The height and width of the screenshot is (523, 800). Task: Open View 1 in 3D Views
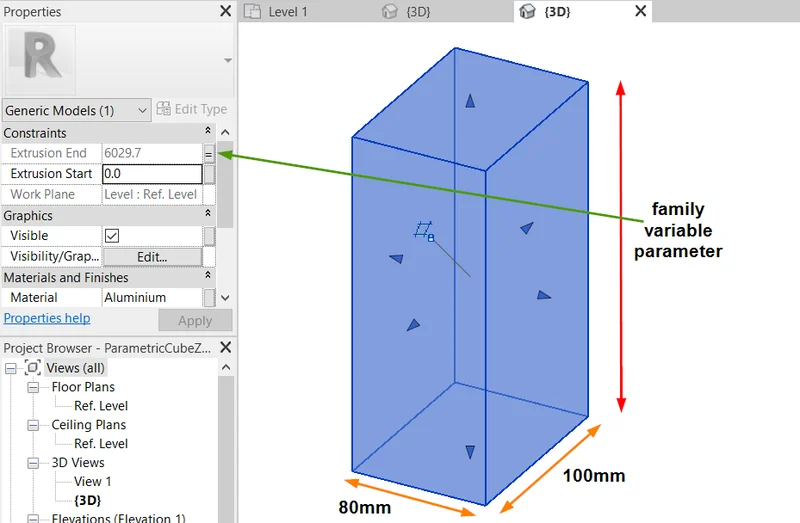[x=92, y=481]
